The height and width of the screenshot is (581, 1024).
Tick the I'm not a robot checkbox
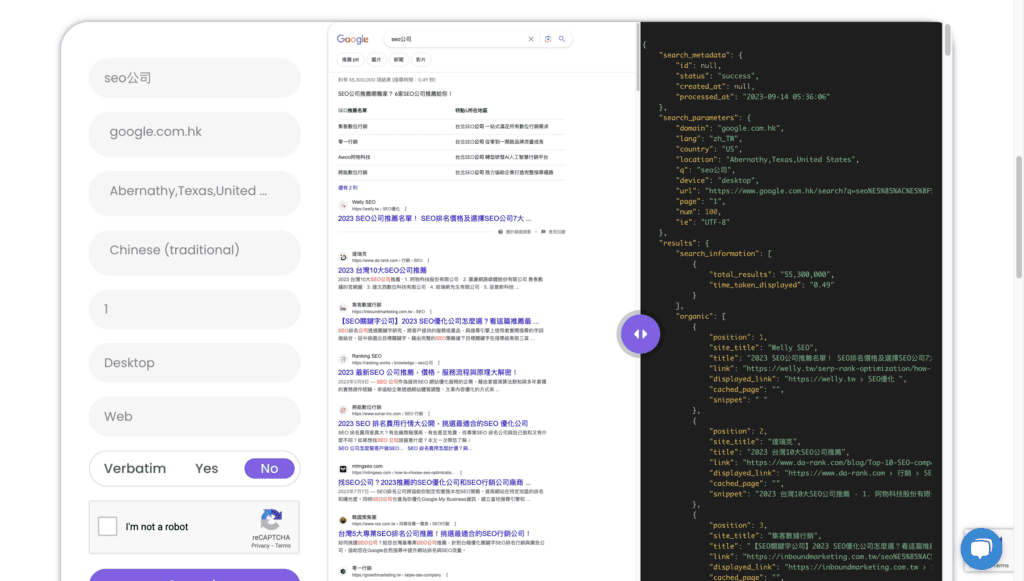point(108,526)
